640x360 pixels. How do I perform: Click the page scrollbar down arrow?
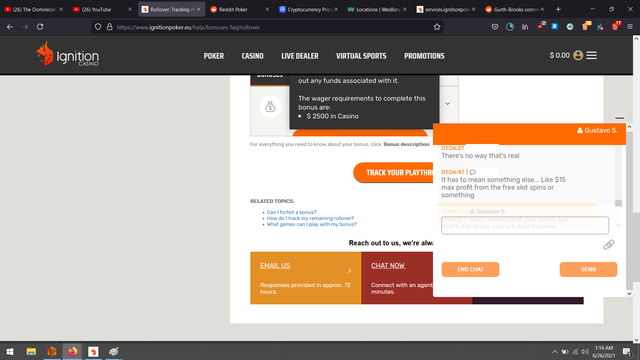[636, 339]
